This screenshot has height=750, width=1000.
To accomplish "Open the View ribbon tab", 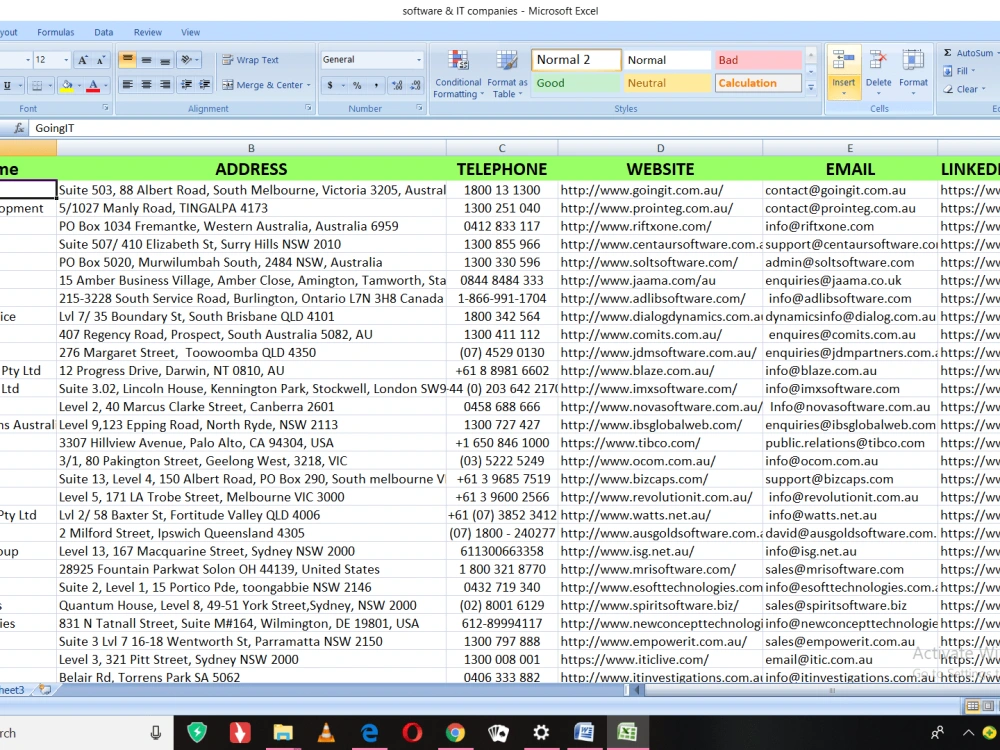I will click(x=190, y=32).
